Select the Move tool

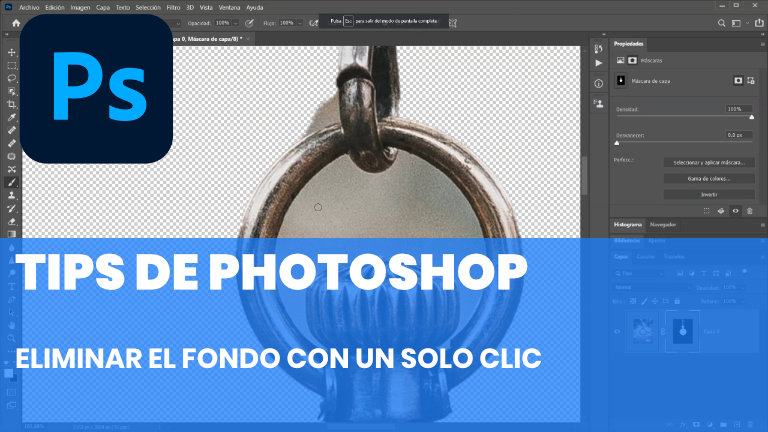(12, 52)
